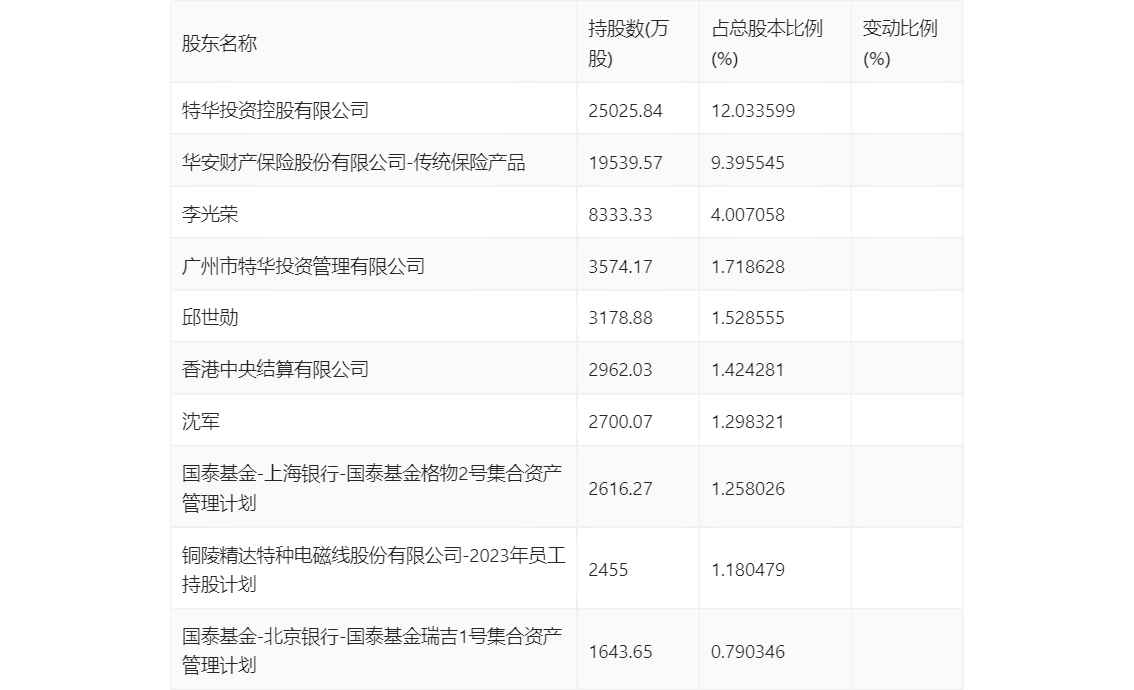
Task: Click the ratio 1.718628
Action: 748,267
